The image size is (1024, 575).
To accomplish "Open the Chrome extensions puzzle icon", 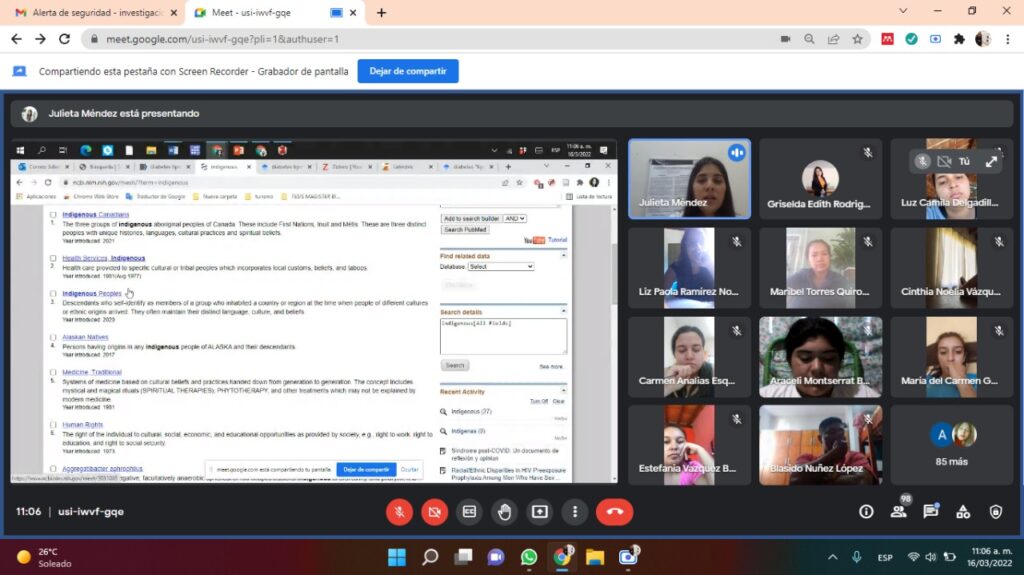I will (x=959, y=39).
